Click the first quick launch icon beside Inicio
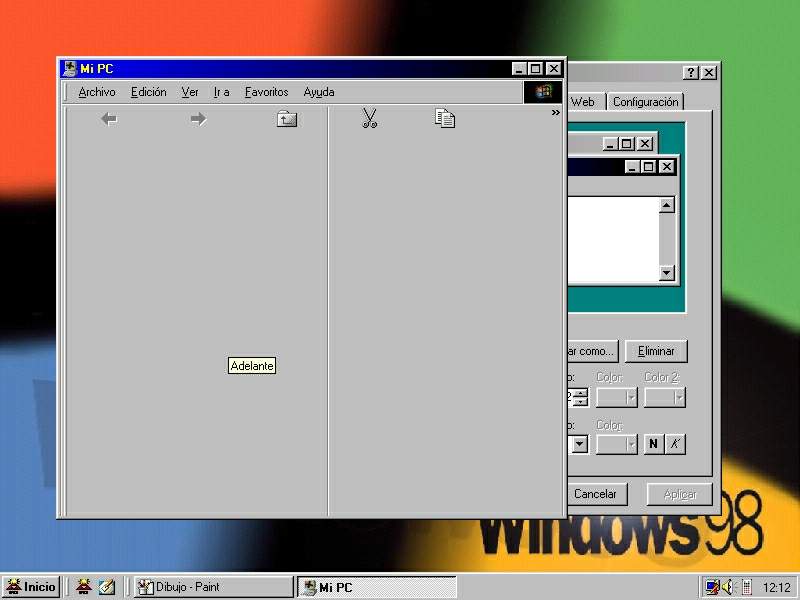The image size is (800, 600). (84, 587)
